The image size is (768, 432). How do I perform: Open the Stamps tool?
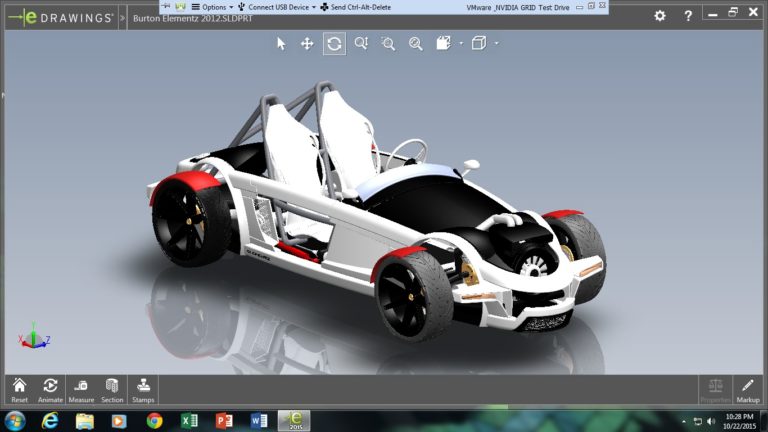click(x=143, y=390)
